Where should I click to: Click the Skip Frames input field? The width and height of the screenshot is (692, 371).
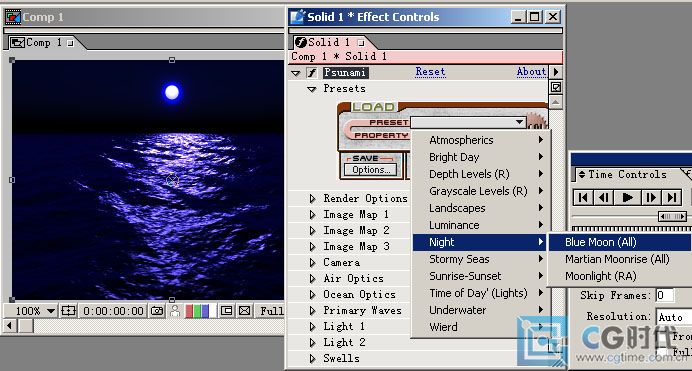665,295
